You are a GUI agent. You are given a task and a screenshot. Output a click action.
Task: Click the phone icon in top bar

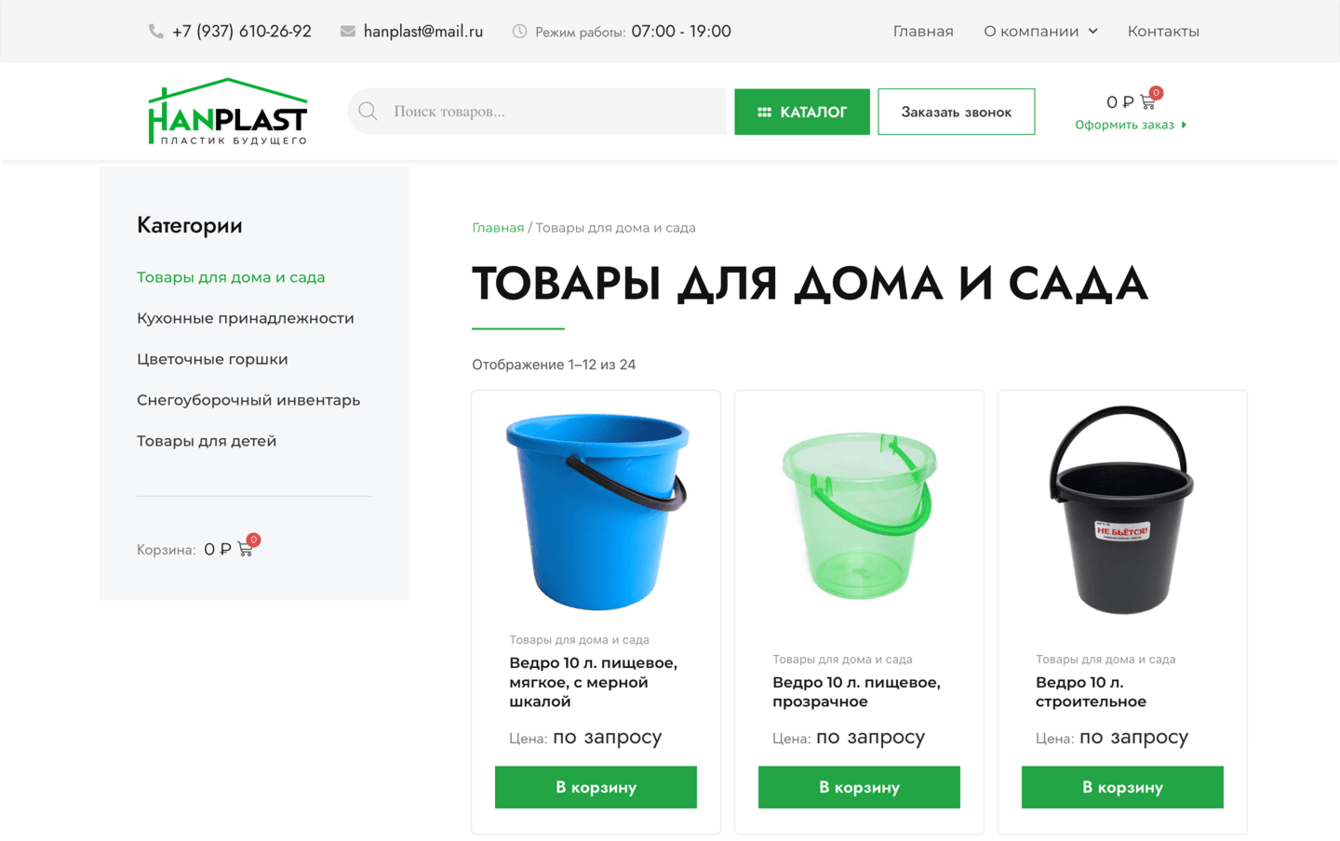tap(156, 31)
